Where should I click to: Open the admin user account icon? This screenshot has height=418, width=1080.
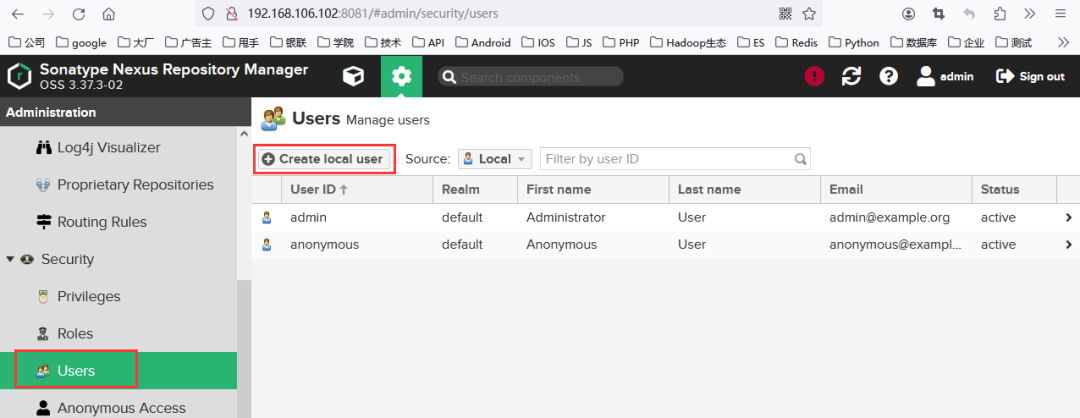click(926, 76)
